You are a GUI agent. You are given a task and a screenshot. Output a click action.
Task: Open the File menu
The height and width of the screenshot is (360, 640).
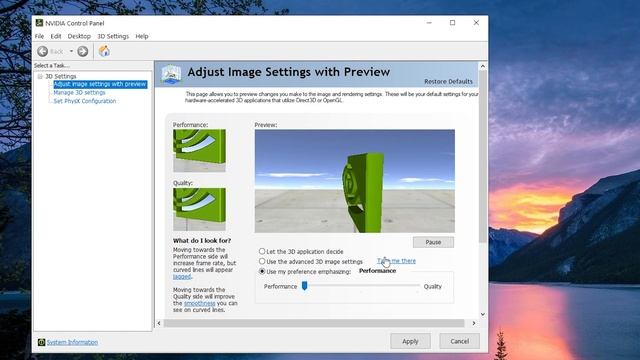pos(39,36)
